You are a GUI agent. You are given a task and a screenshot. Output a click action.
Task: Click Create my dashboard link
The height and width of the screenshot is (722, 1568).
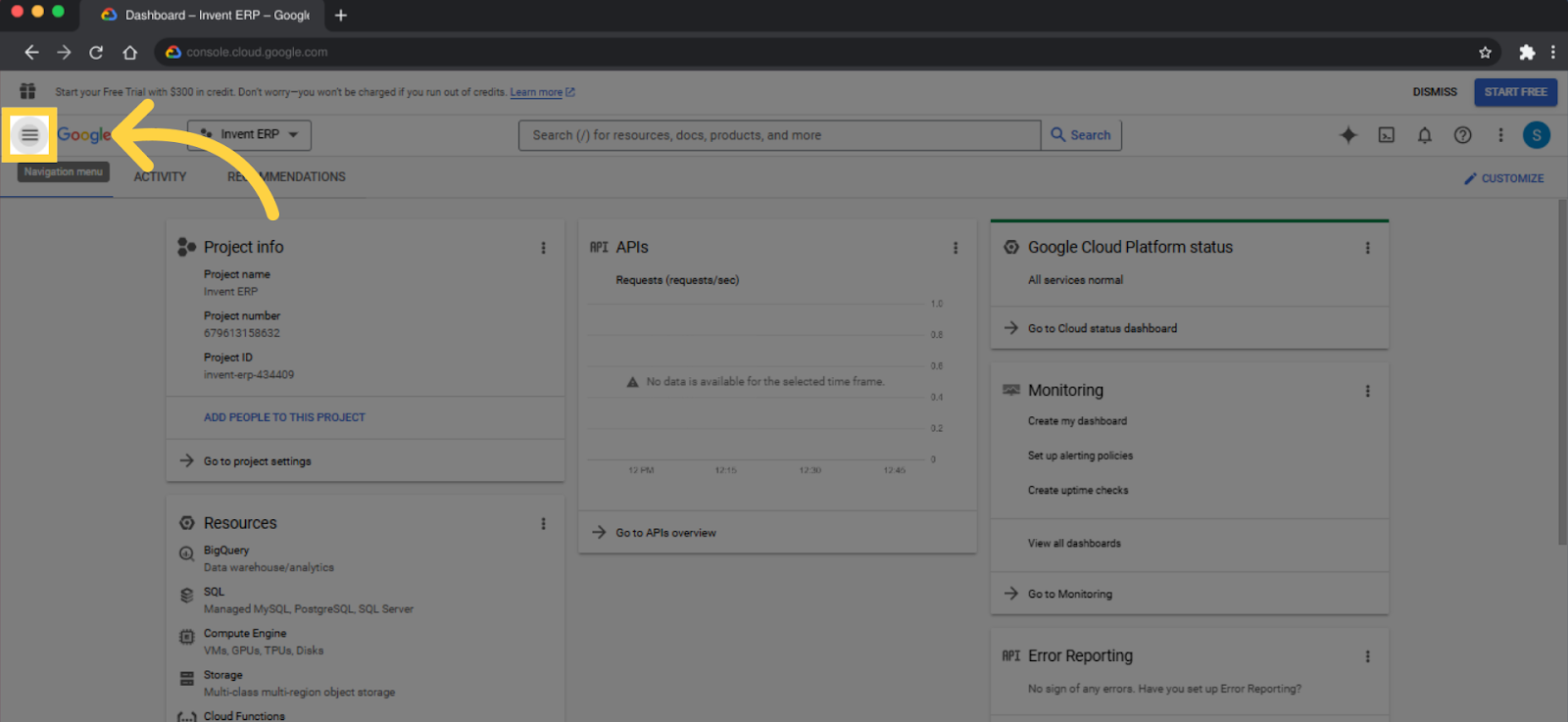pyautogui.click(x=1077, y=421)
